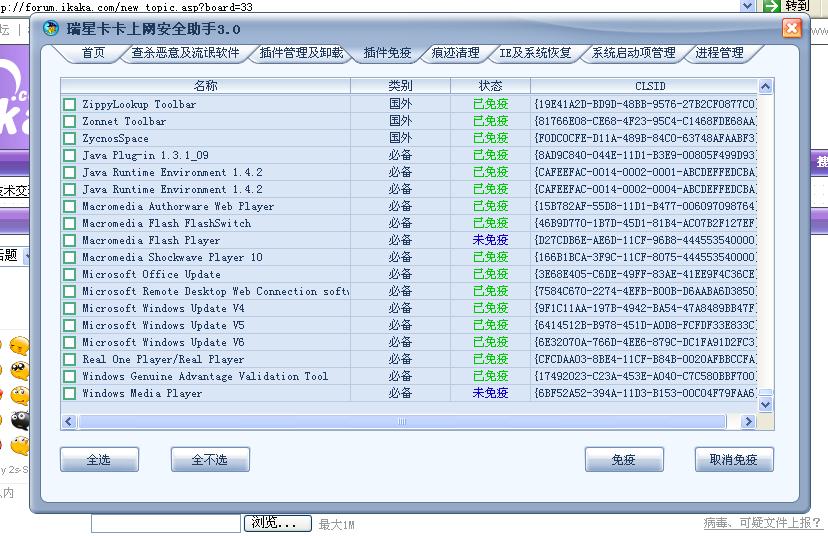Click the Rising Kaka app logo icon
The height and width of the screenshot is (536, 828).
[x=51, y=28]
